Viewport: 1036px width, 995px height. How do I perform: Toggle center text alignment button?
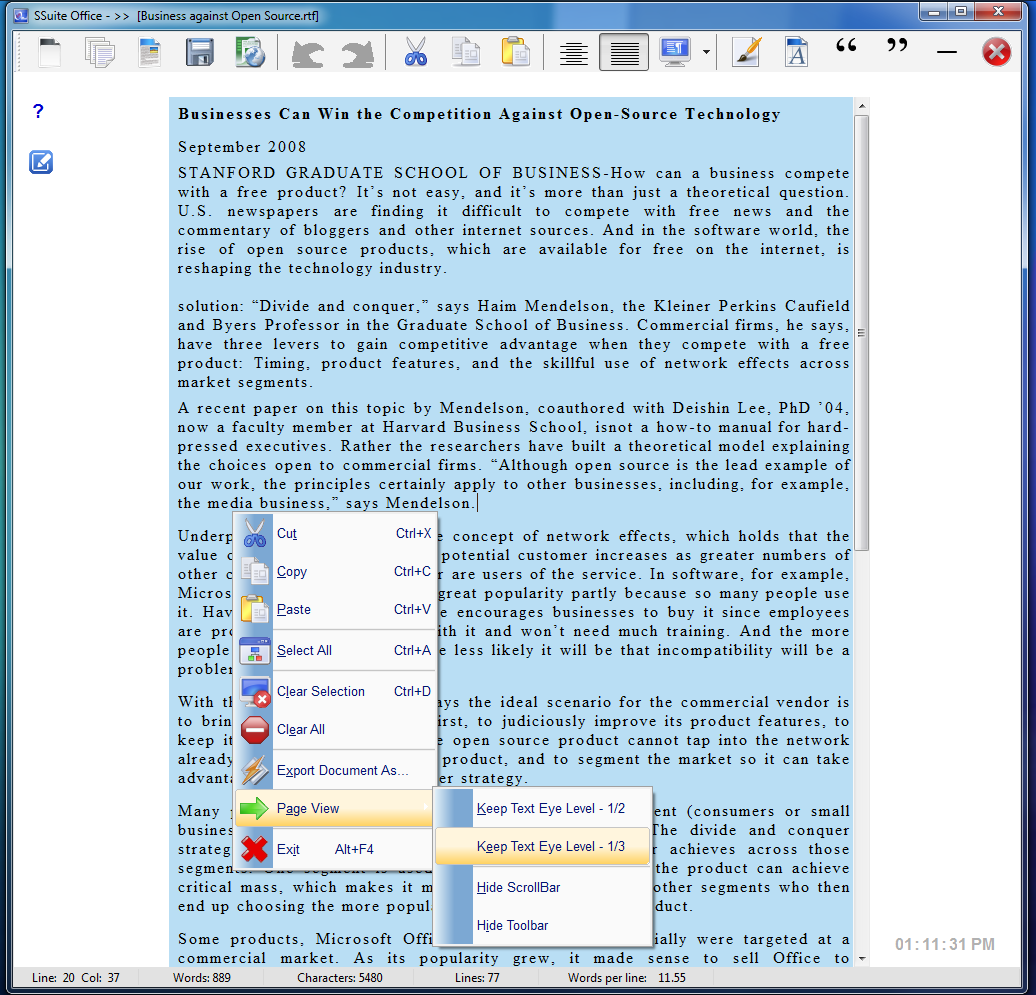click(x=574, y=52)
